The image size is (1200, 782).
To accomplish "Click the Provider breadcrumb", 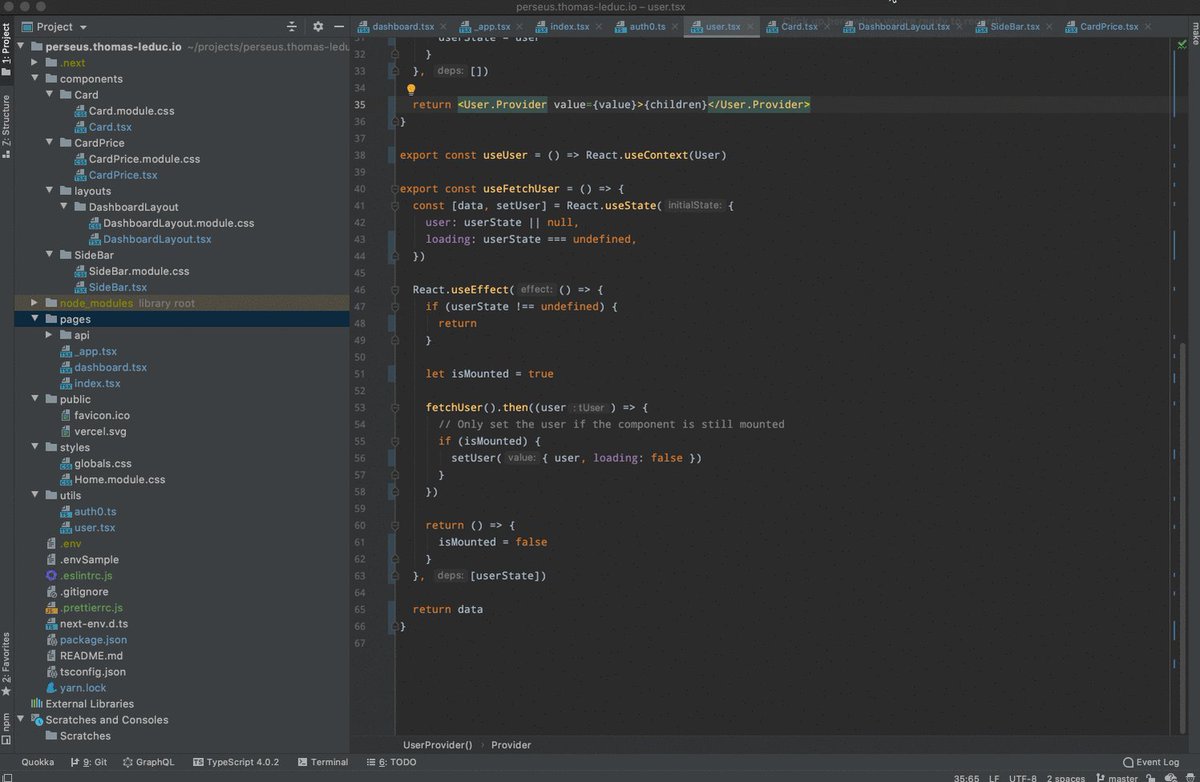I will tap(511, 744).
